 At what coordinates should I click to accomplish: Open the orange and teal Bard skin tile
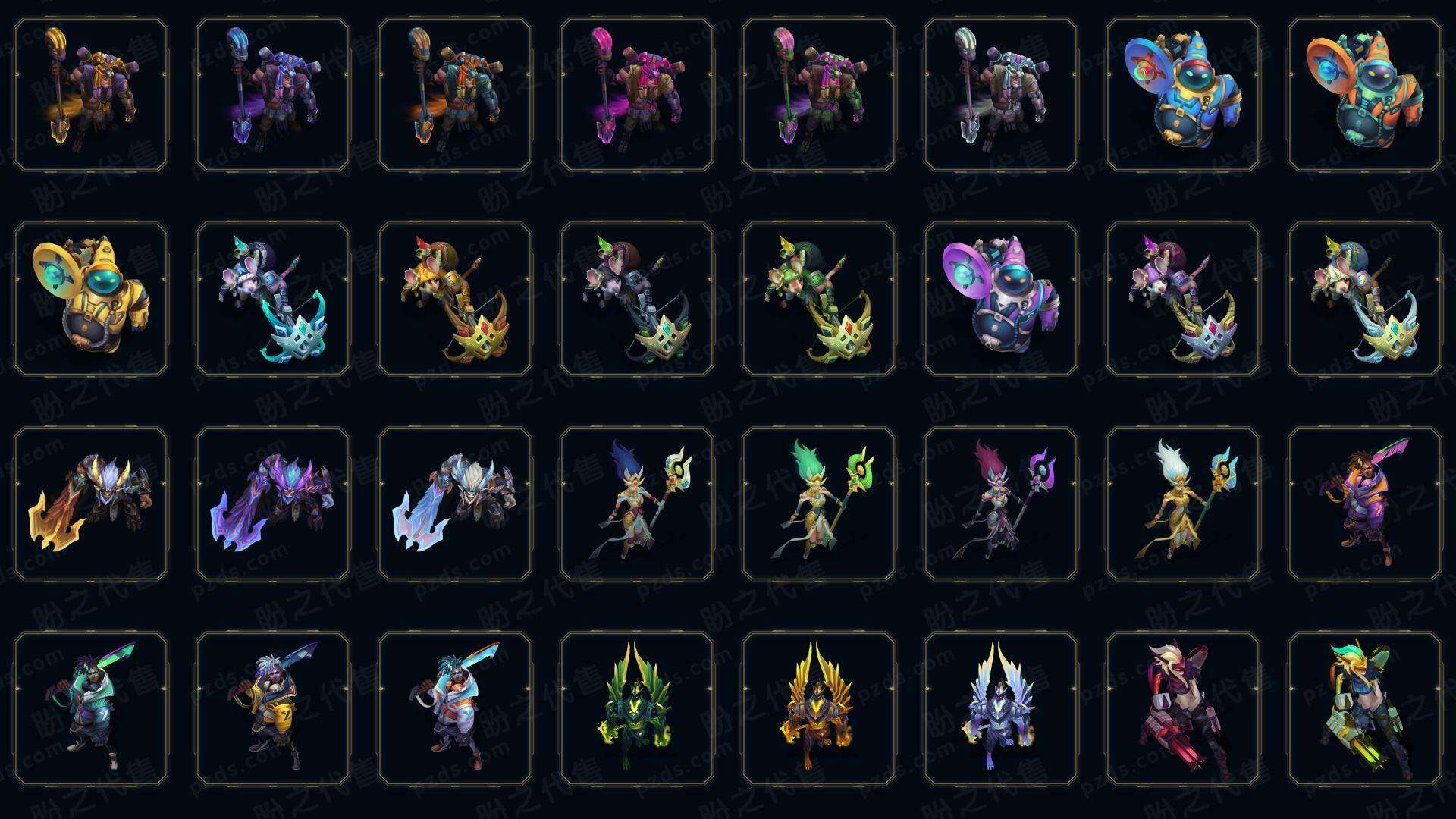(x=1365, y=94)
